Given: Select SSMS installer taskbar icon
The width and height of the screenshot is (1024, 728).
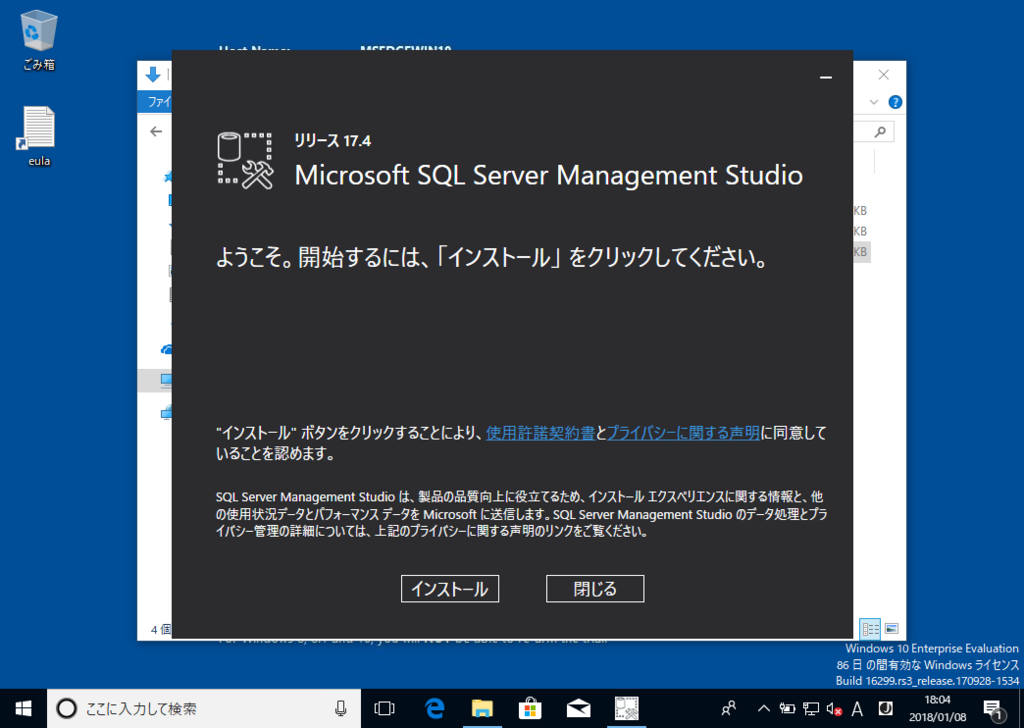Looking at the screenshot, I should pyautogui.click(x=627, y=708).
